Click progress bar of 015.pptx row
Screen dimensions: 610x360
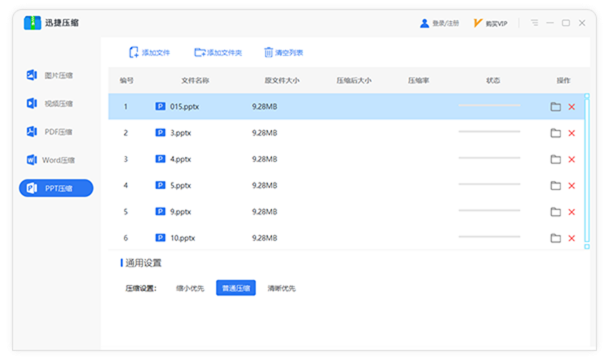coord(489,105)
